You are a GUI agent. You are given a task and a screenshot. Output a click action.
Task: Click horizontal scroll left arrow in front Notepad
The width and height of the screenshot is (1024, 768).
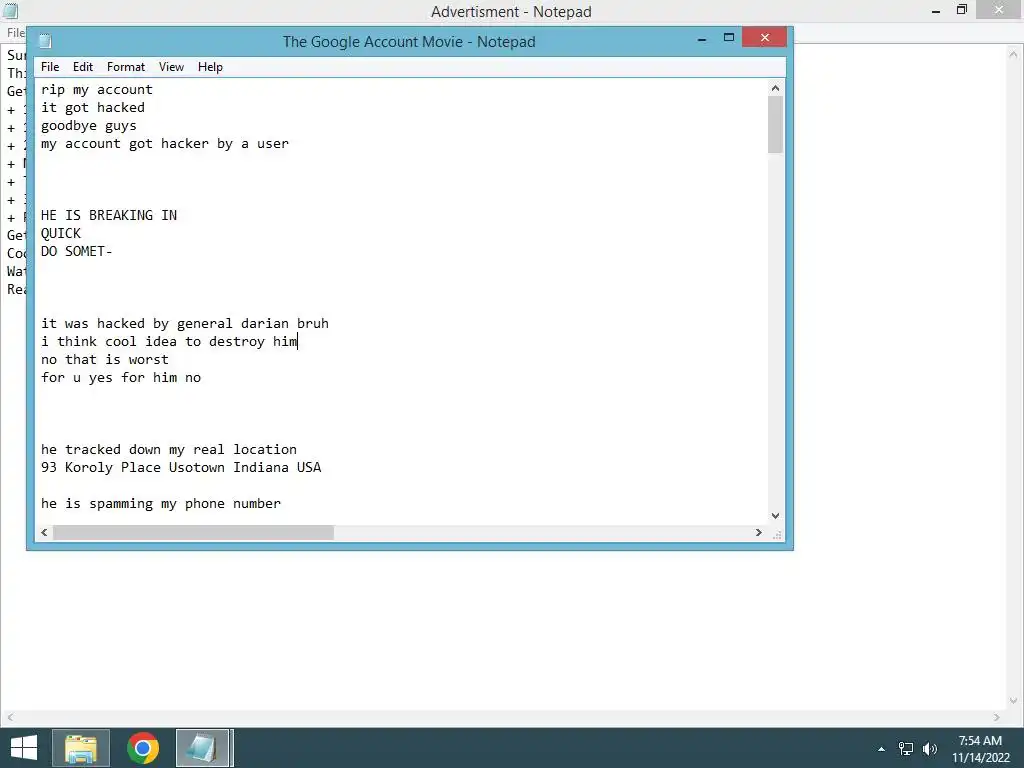(x=44, y=532)
